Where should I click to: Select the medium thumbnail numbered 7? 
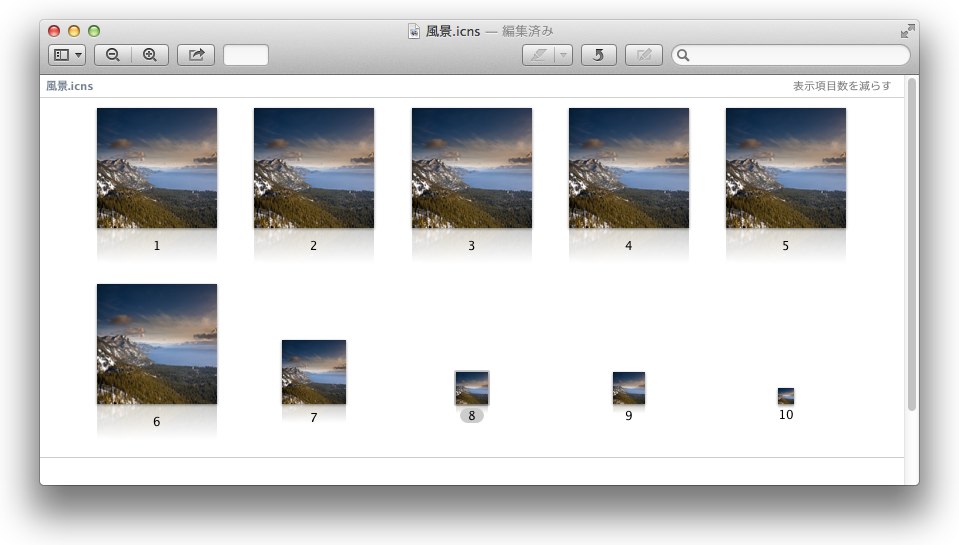(314, 372)
